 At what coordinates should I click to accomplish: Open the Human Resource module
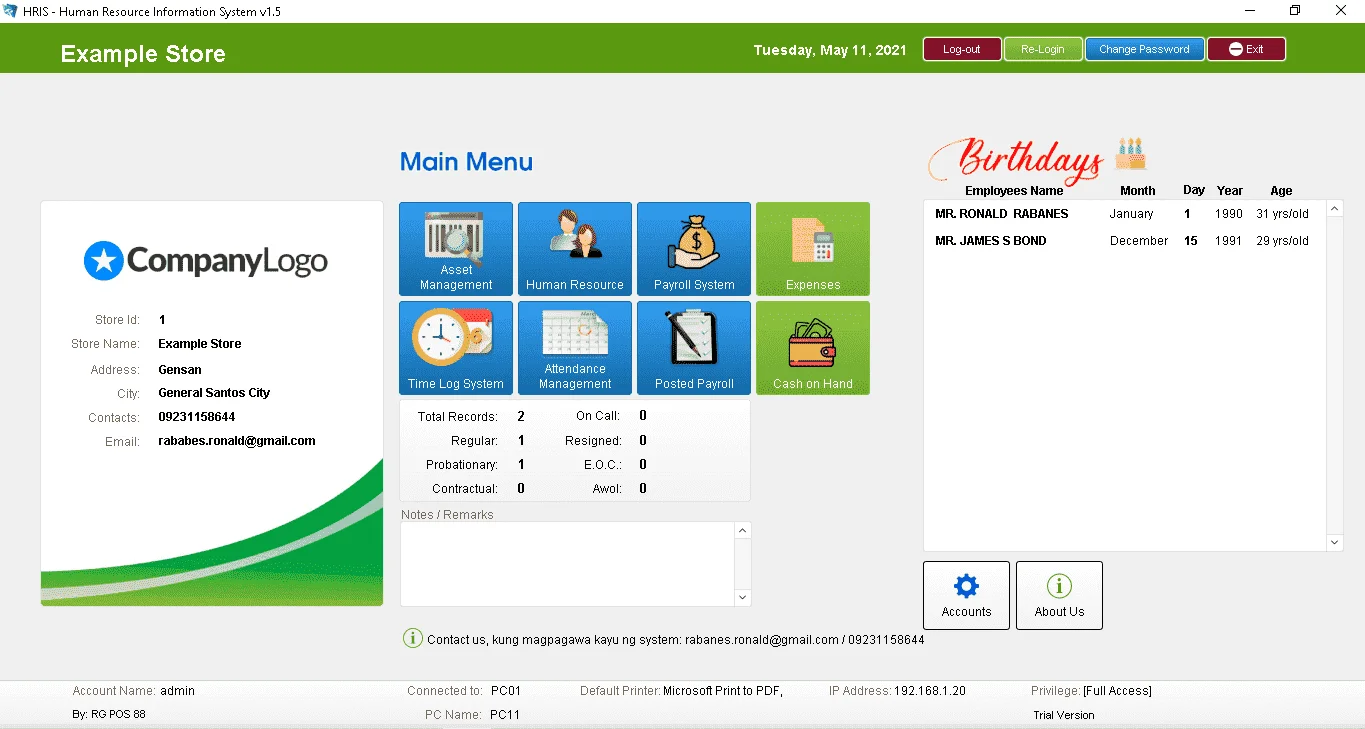point(575,249)
